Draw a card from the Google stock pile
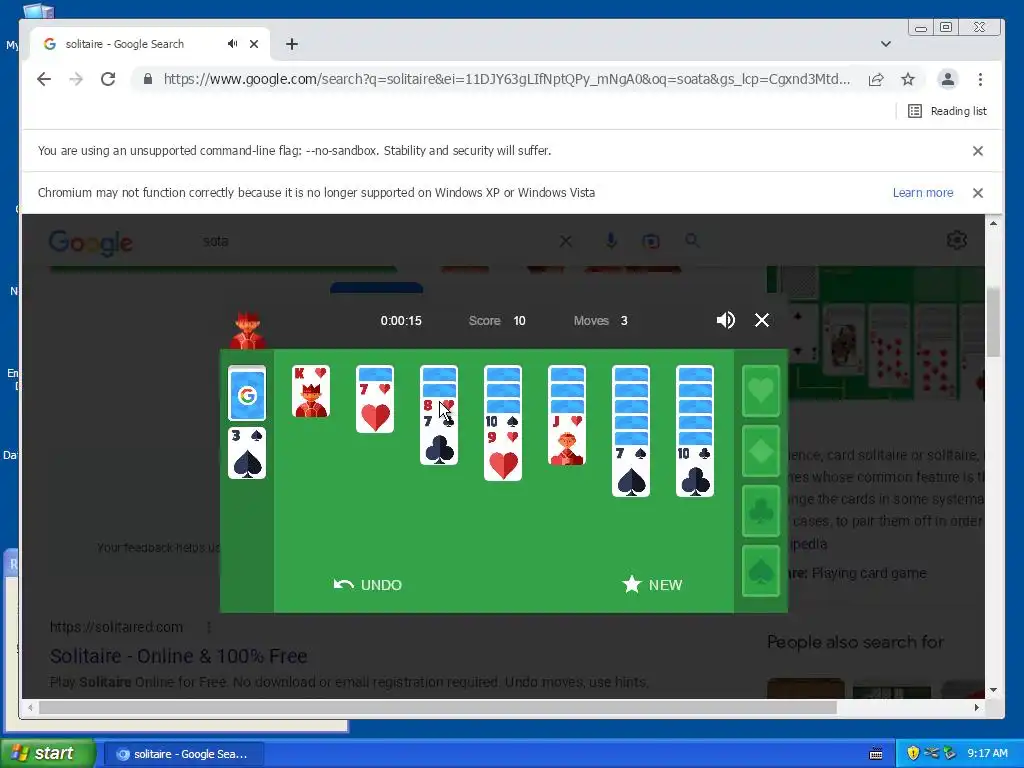The width and height of the screenshot is (1024, 768). [247, 393]
